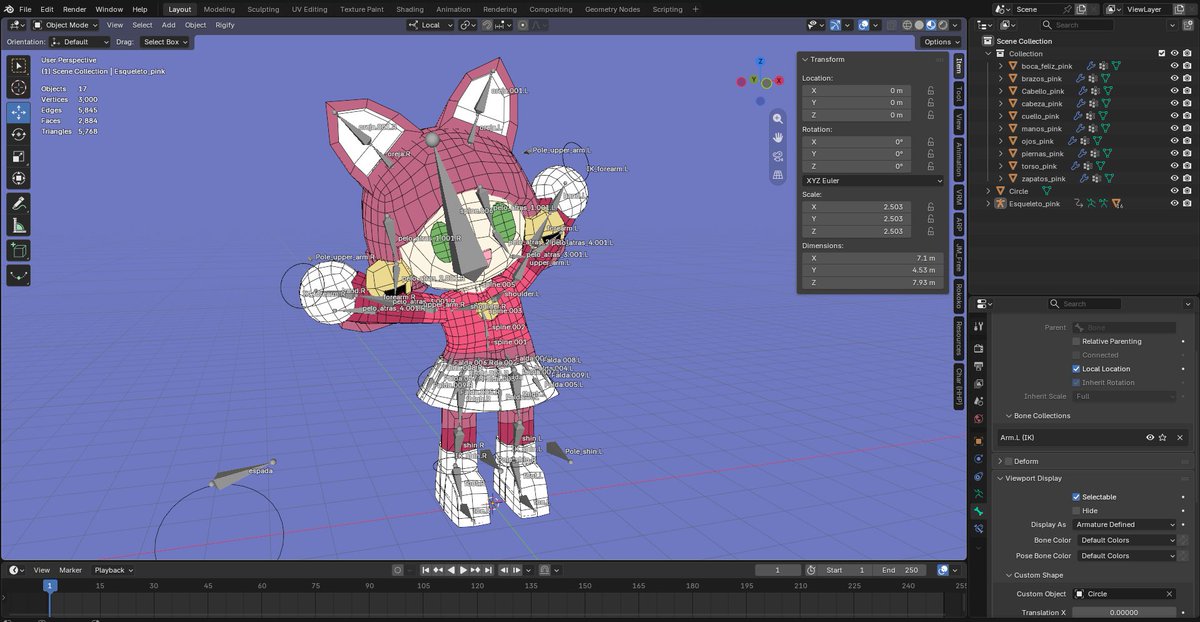
Task: Collapse the Viewport Display panel
Action: (1001, 478)
